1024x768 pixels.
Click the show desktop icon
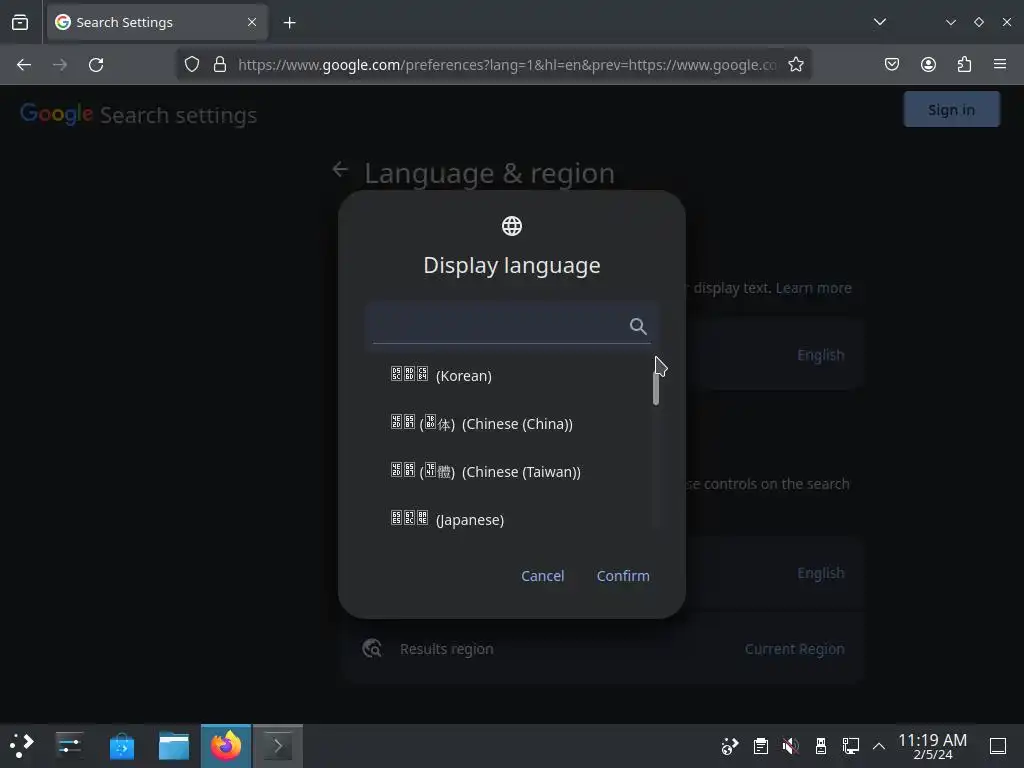click(x=998, y=746)
